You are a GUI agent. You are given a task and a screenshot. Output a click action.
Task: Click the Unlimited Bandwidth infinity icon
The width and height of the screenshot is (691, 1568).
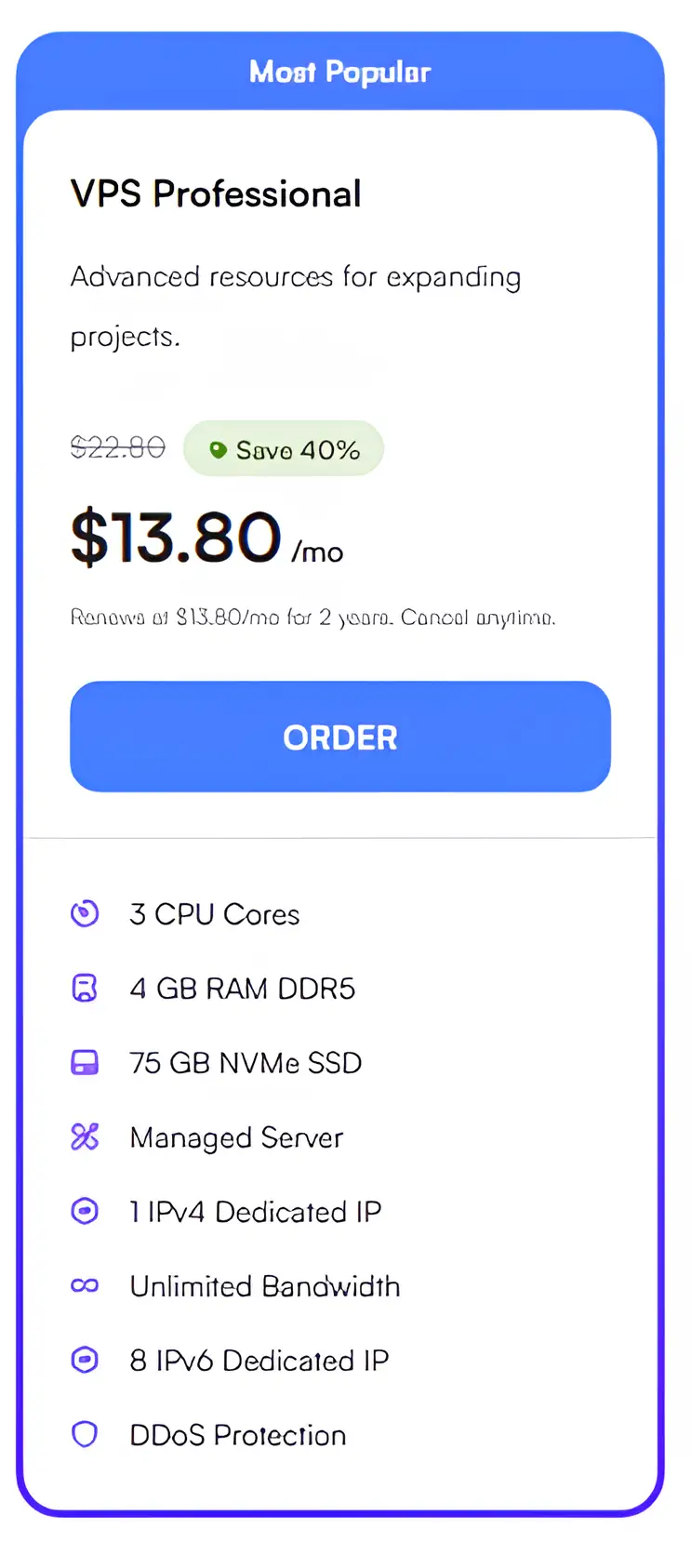85,1285
